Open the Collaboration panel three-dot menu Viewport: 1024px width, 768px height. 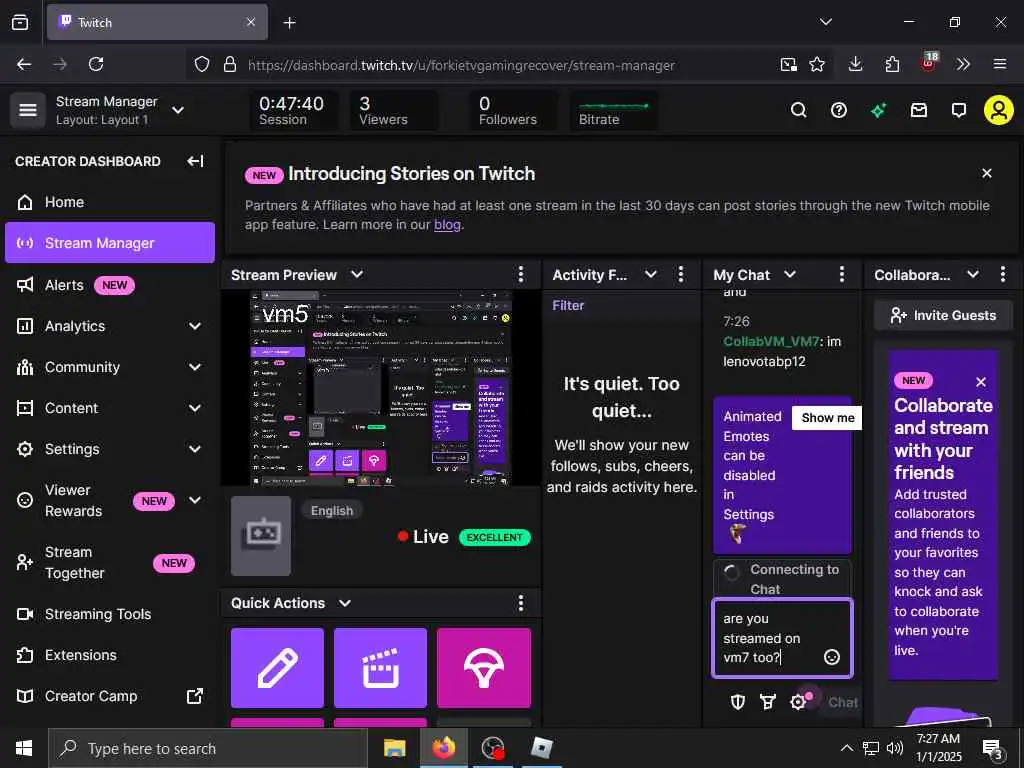tap(1003, 274)
